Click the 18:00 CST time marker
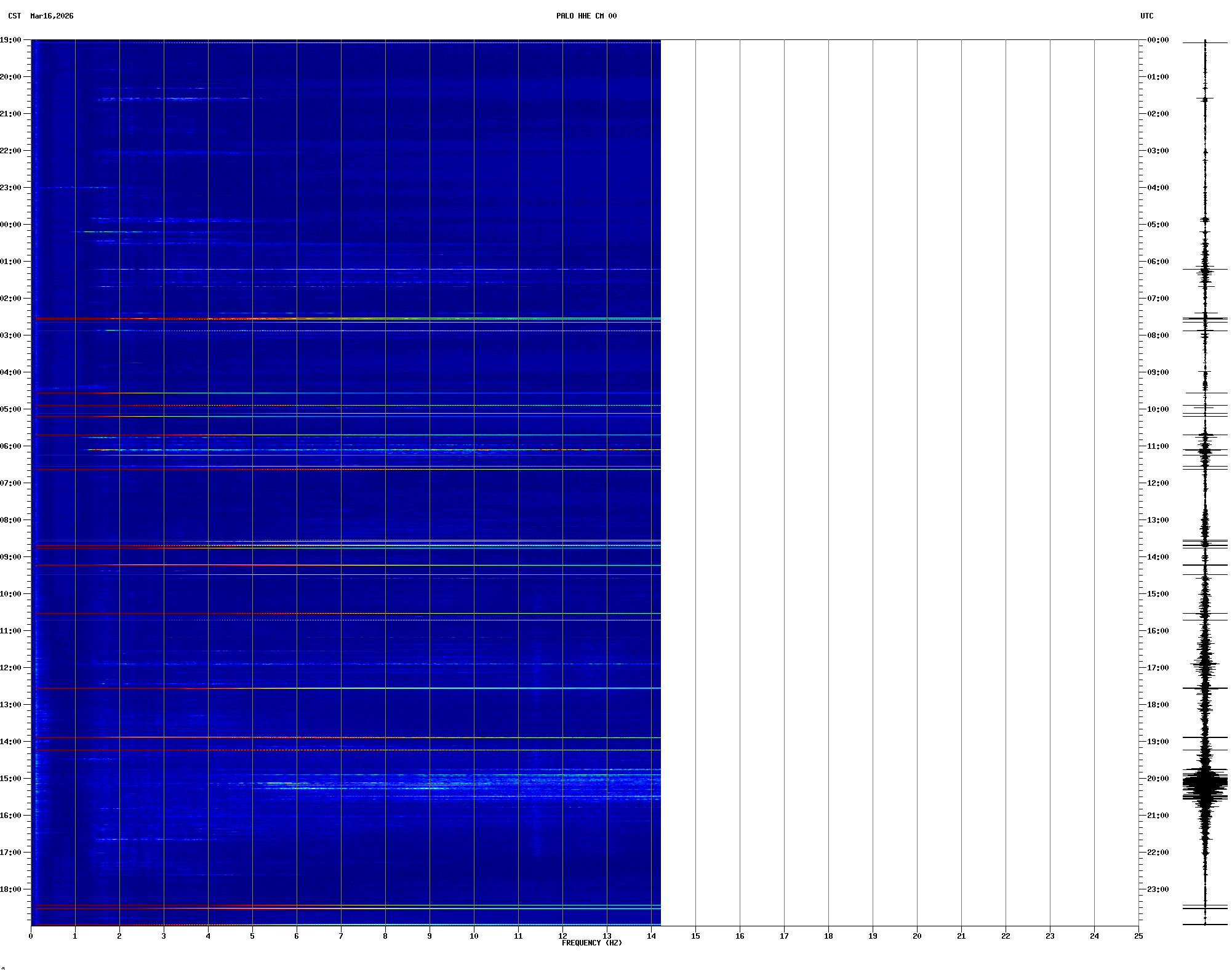The image size is (1232, 975). point(10,889)
